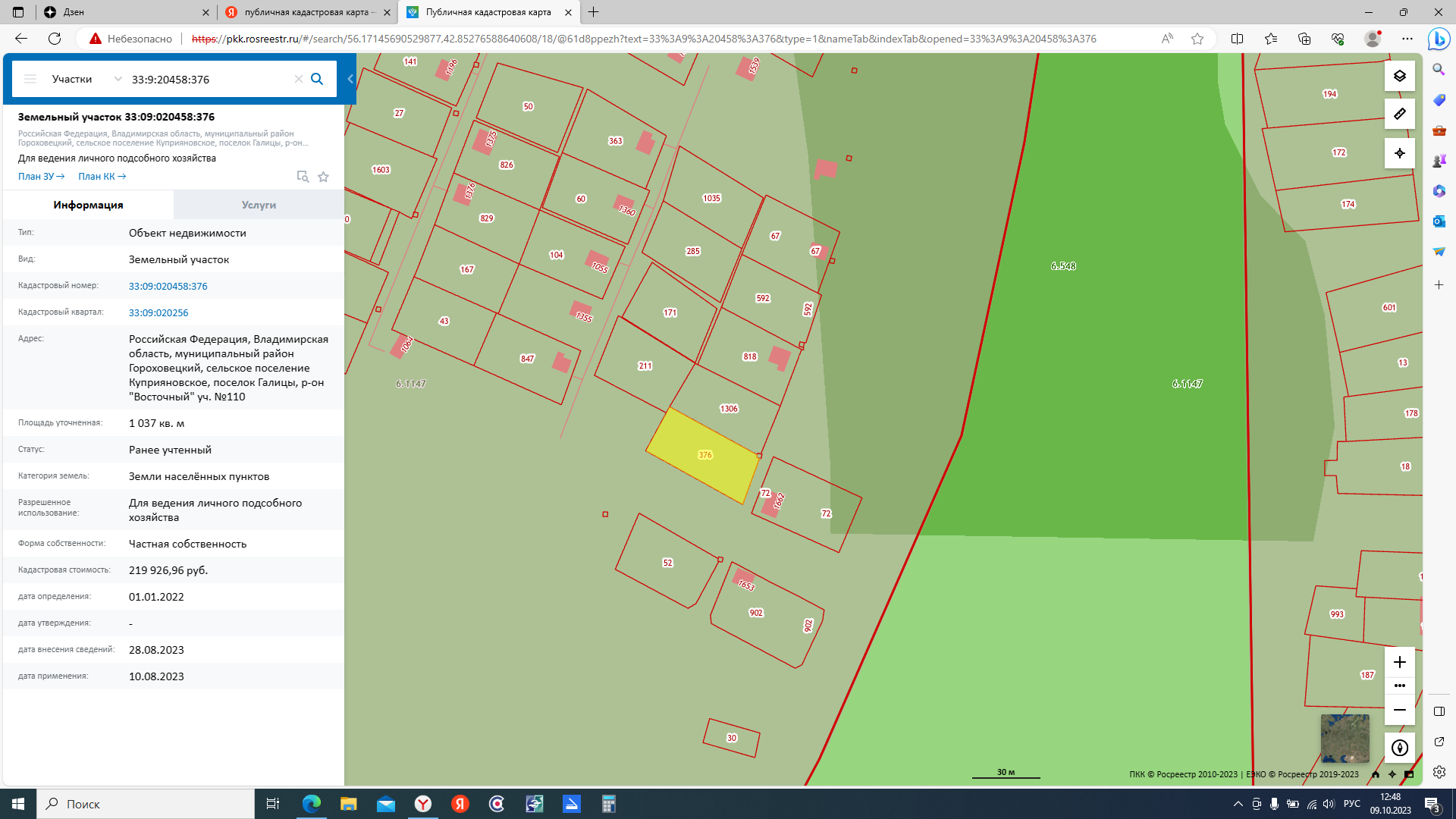The height and width of the screenshot is (819, 1456).
Task: Zoom out on the map
Action: tap(1399, 711)
